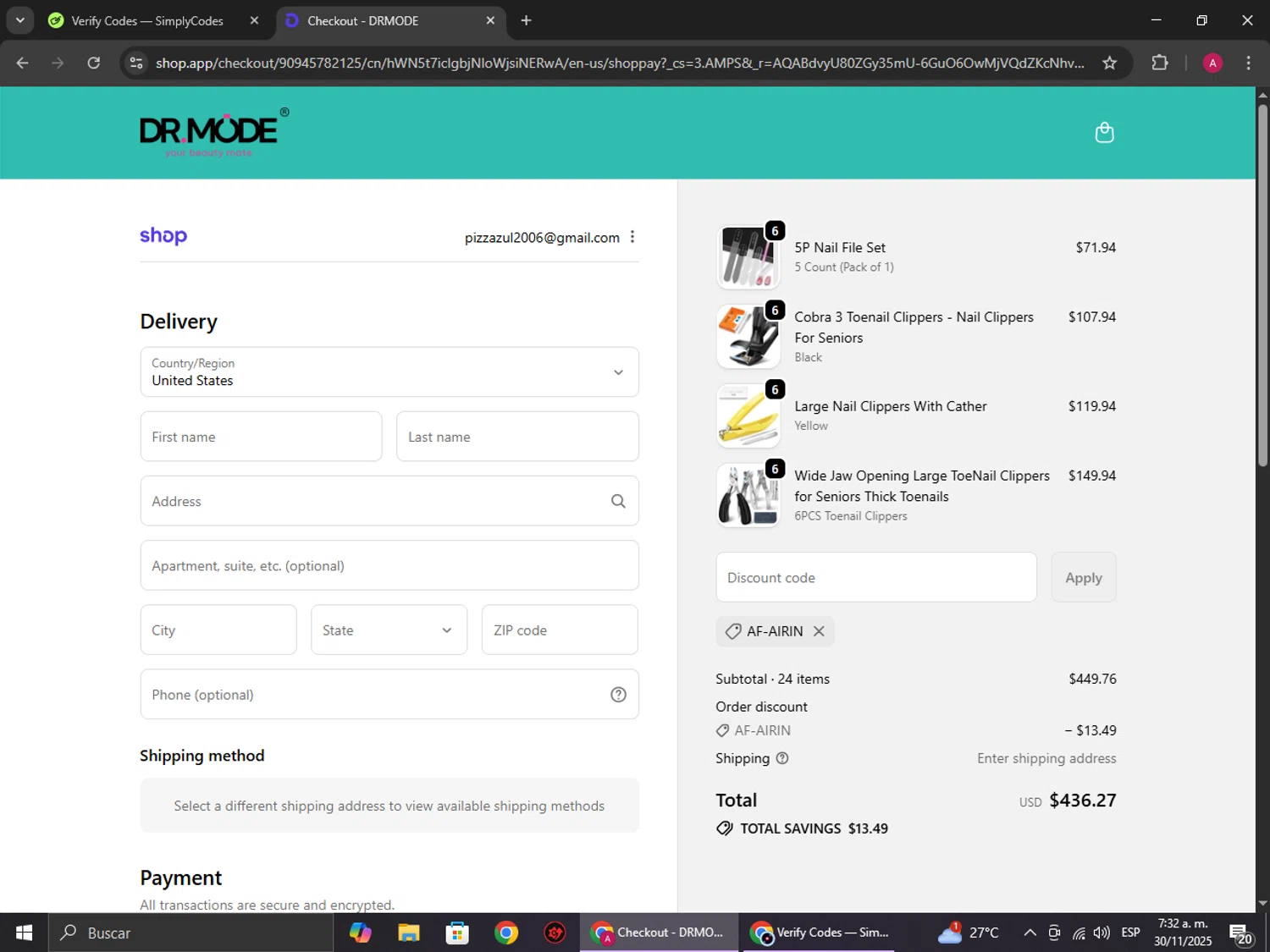Click the DR.MODE store logo
This screenshot has width=1270, height=952.
214,132
